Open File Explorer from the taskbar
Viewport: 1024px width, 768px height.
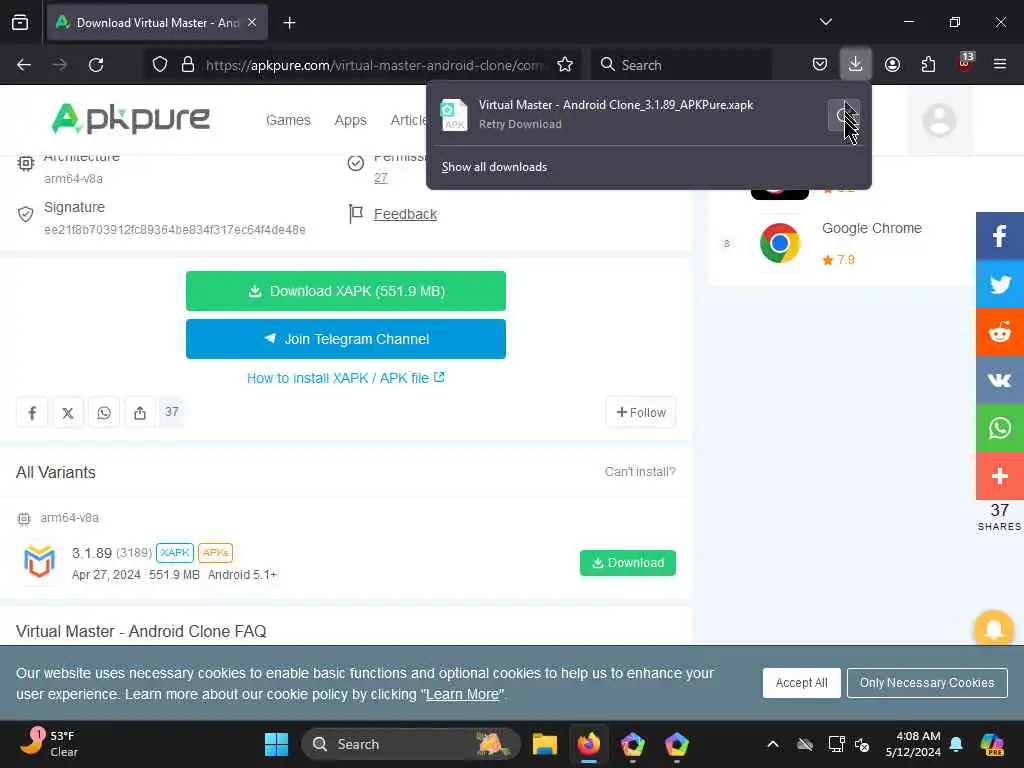coord(545,744)
